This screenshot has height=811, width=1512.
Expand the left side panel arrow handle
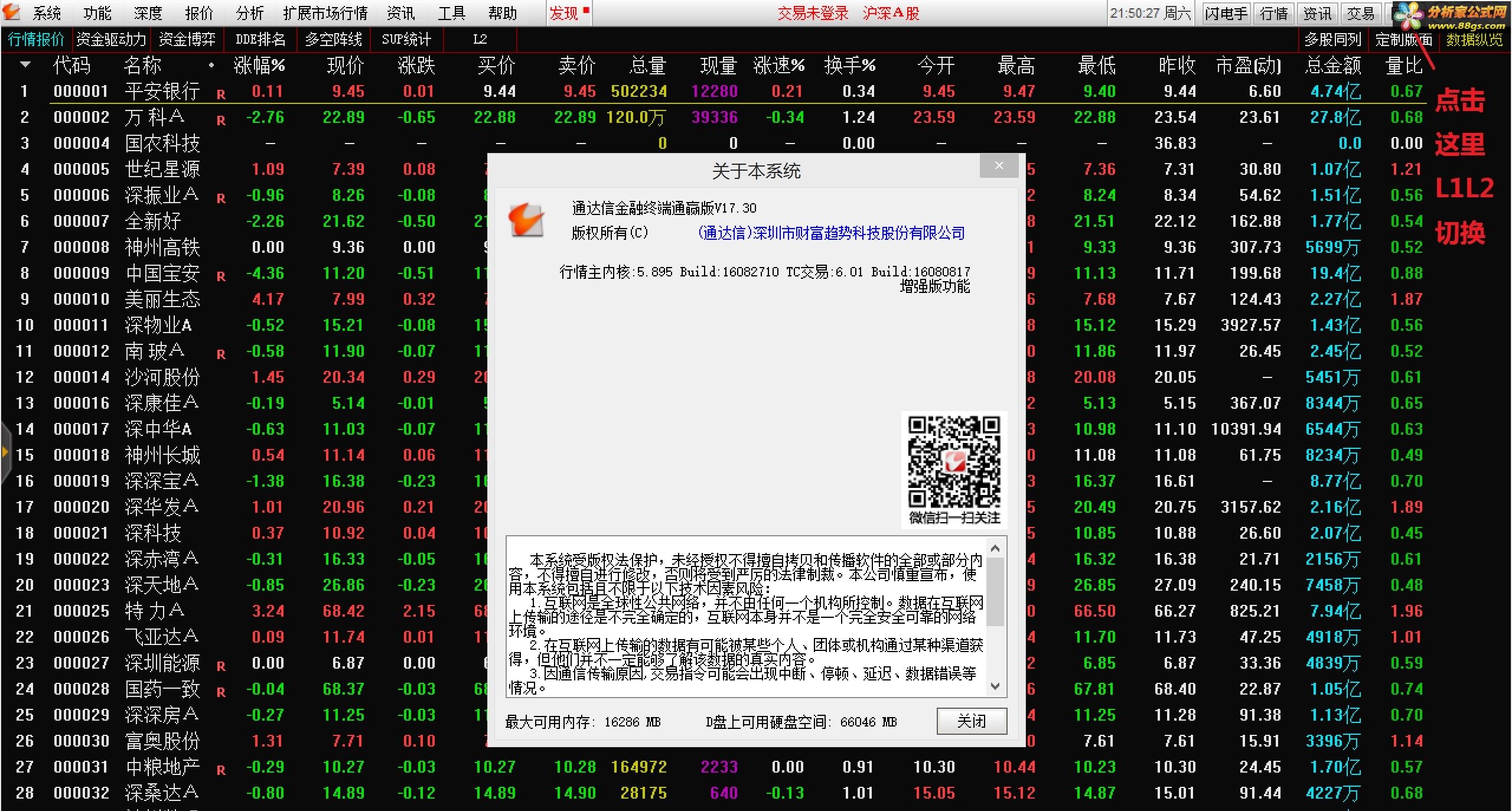5,452
